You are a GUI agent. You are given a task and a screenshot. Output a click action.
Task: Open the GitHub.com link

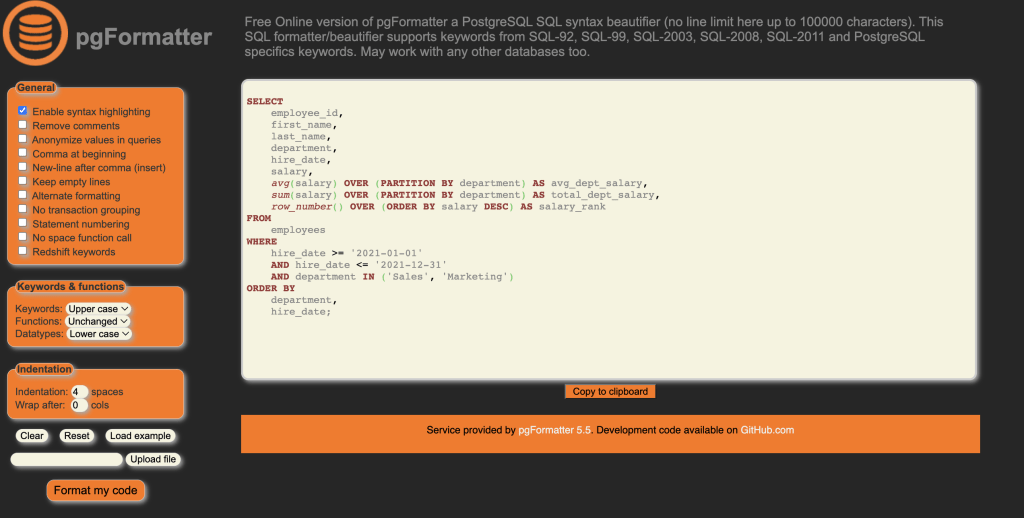767,430
